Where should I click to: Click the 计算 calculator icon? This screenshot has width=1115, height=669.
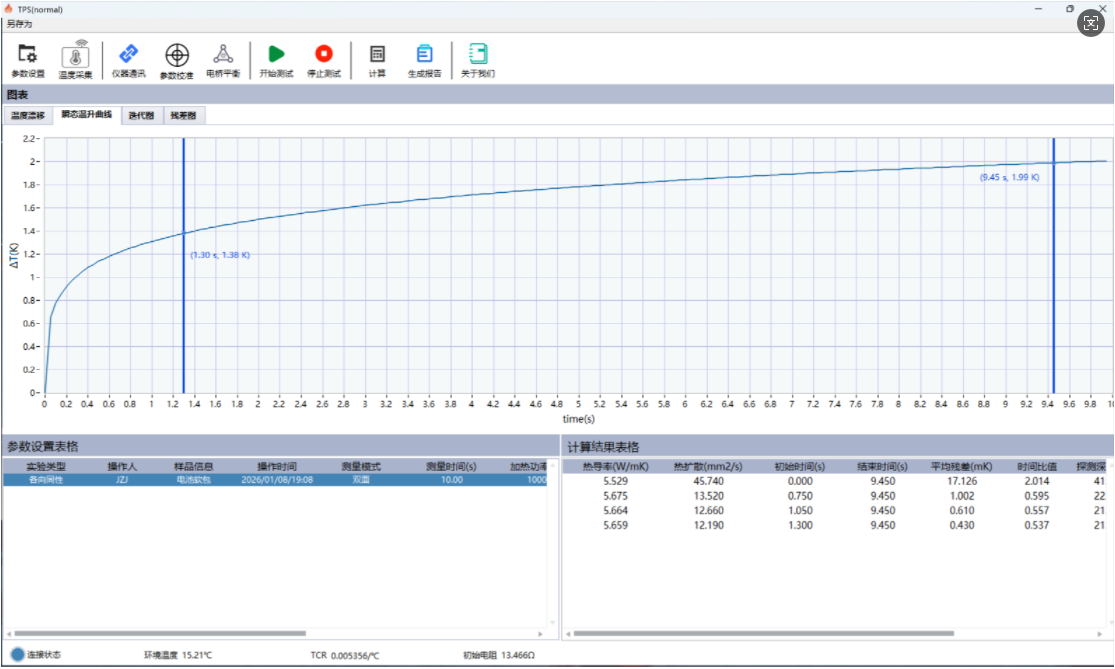[377, 56]
